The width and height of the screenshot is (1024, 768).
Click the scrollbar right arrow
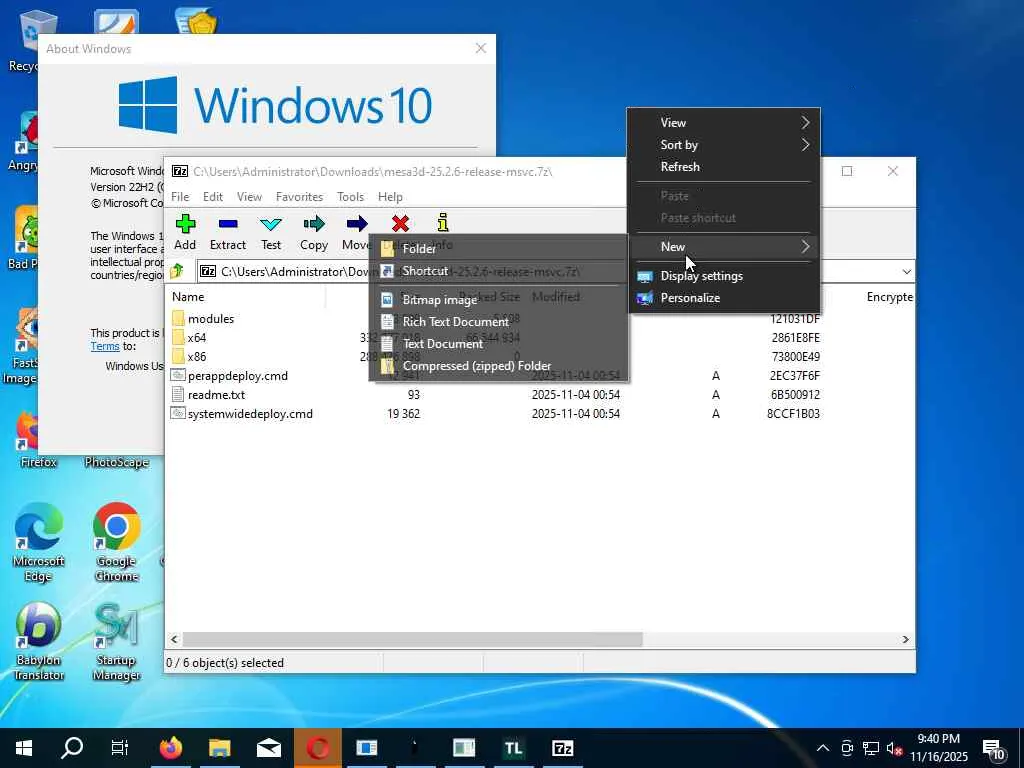(905, 639)
